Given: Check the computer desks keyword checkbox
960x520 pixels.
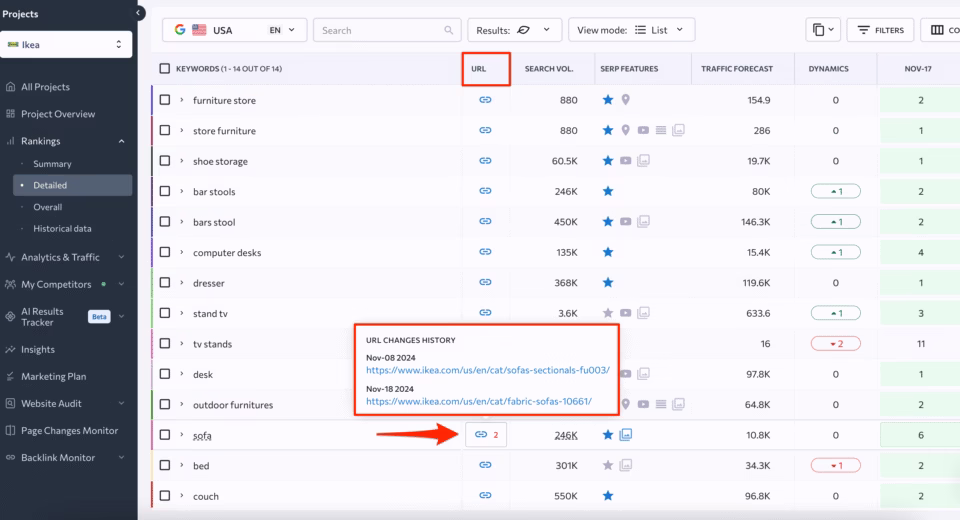Looking at the screenshot, I should (x=165, y=252).
